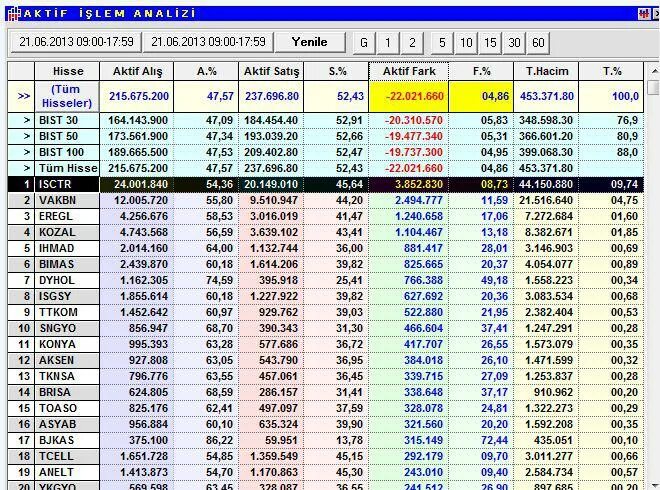Viewport: 660px width, 490px height.
Task: Select the 5 period button
Action: (x=442, y=43)
